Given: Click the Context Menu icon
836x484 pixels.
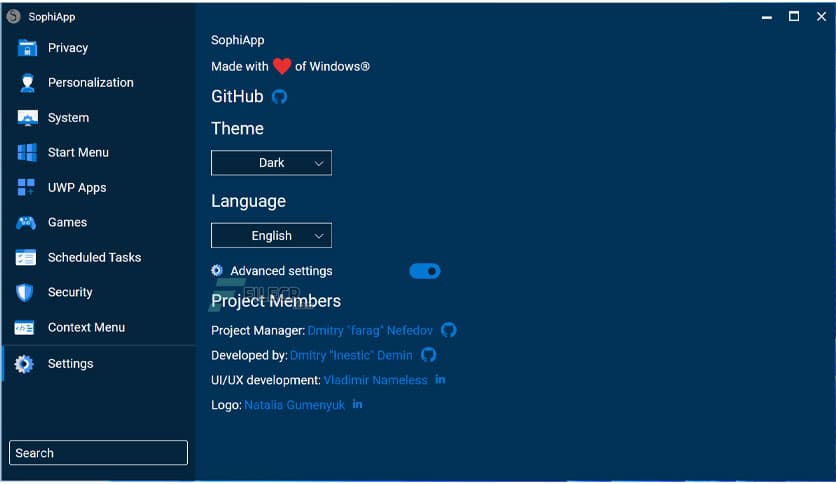Looking at the screenshot, I should [x=25, y=328].
